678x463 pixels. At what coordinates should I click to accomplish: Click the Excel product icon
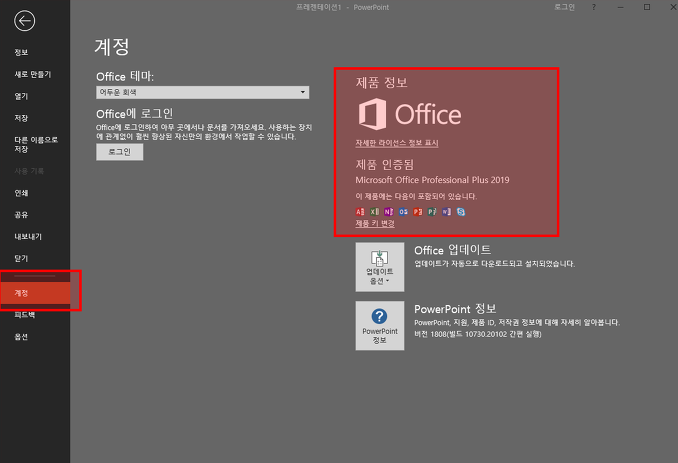pyautogui.click(x=374, y=211)
